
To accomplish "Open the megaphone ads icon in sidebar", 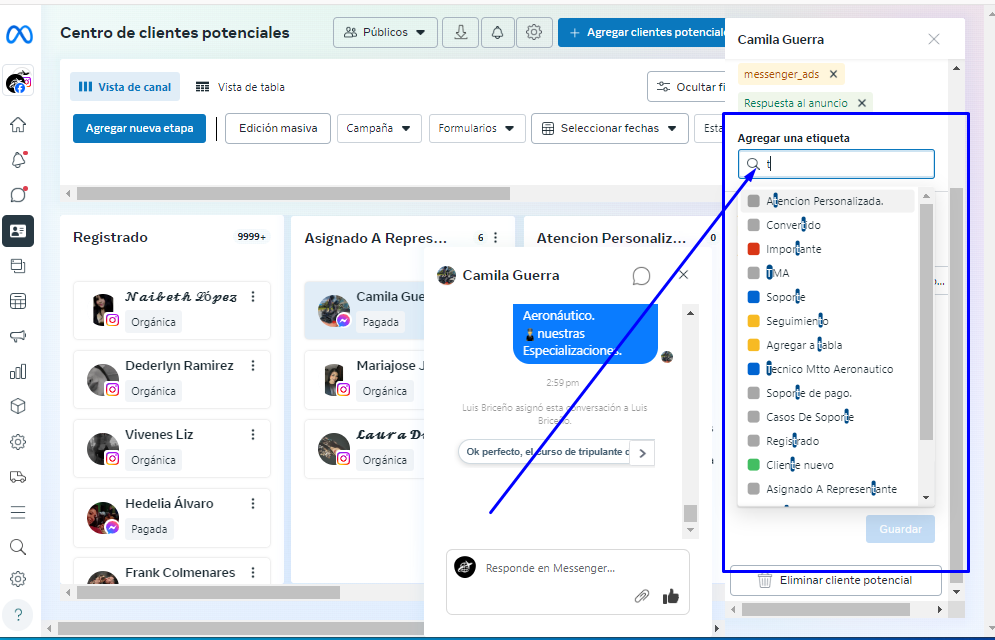I will tap(18, 336).
